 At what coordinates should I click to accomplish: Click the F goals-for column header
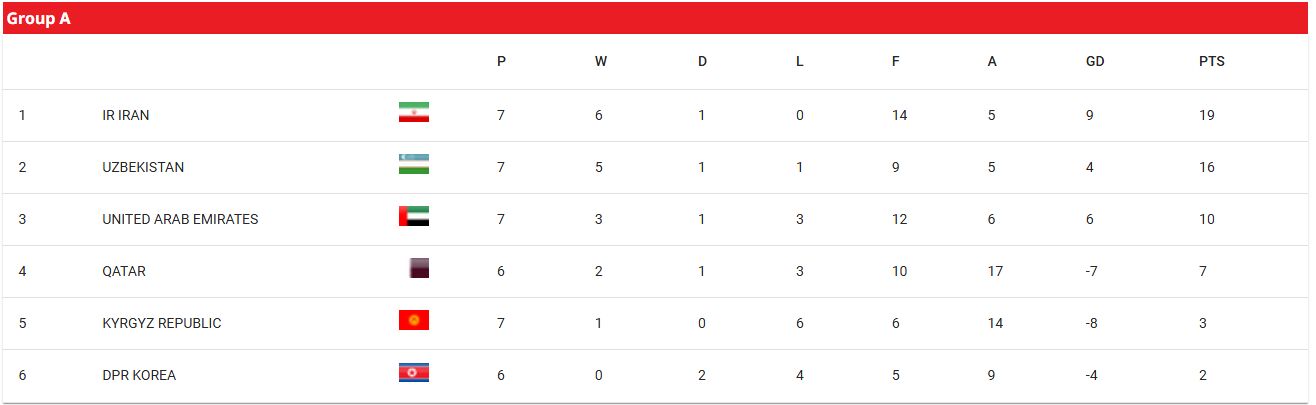pos(896,61)
